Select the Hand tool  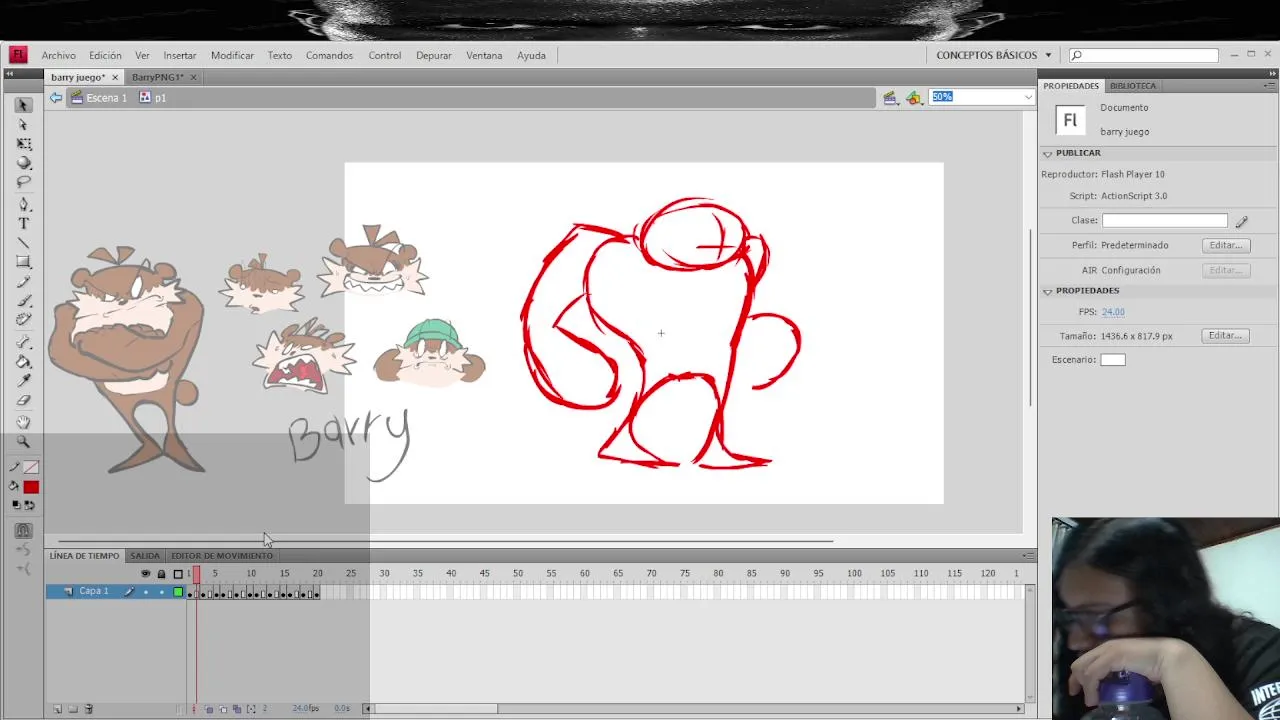pos(23,423)
